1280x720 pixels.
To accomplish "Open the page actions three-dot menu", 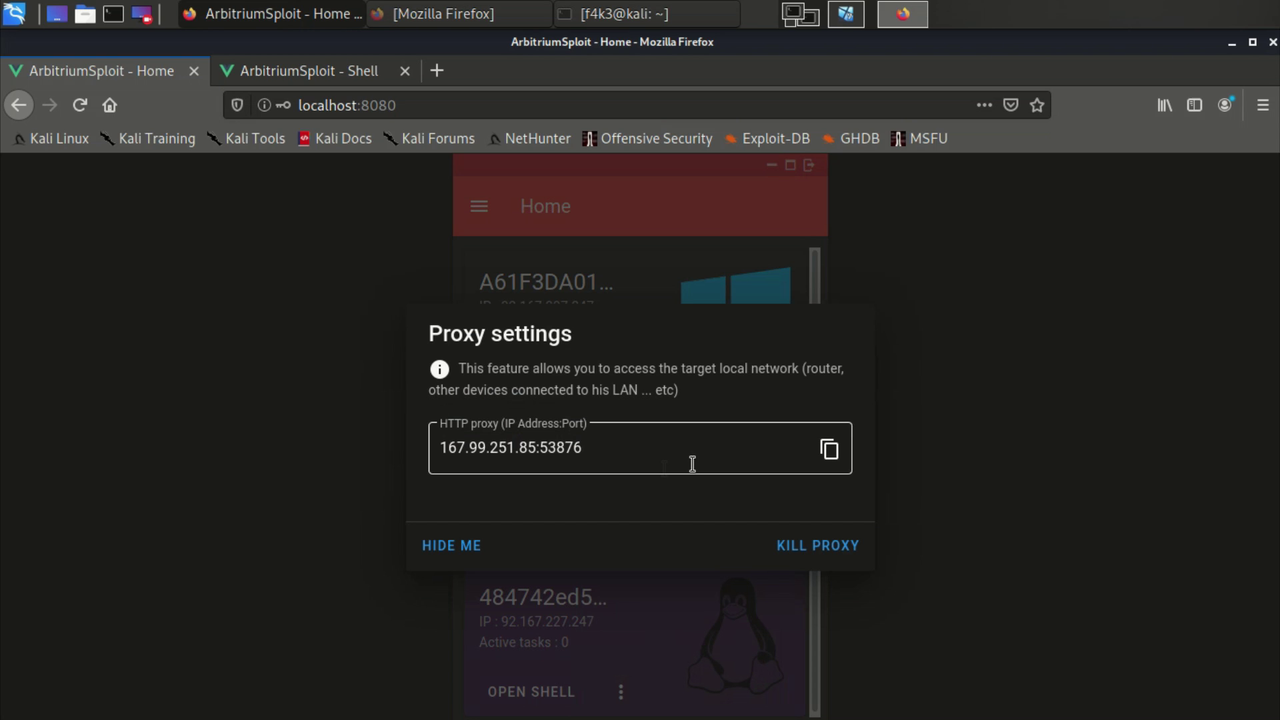I will pos(983,105).
